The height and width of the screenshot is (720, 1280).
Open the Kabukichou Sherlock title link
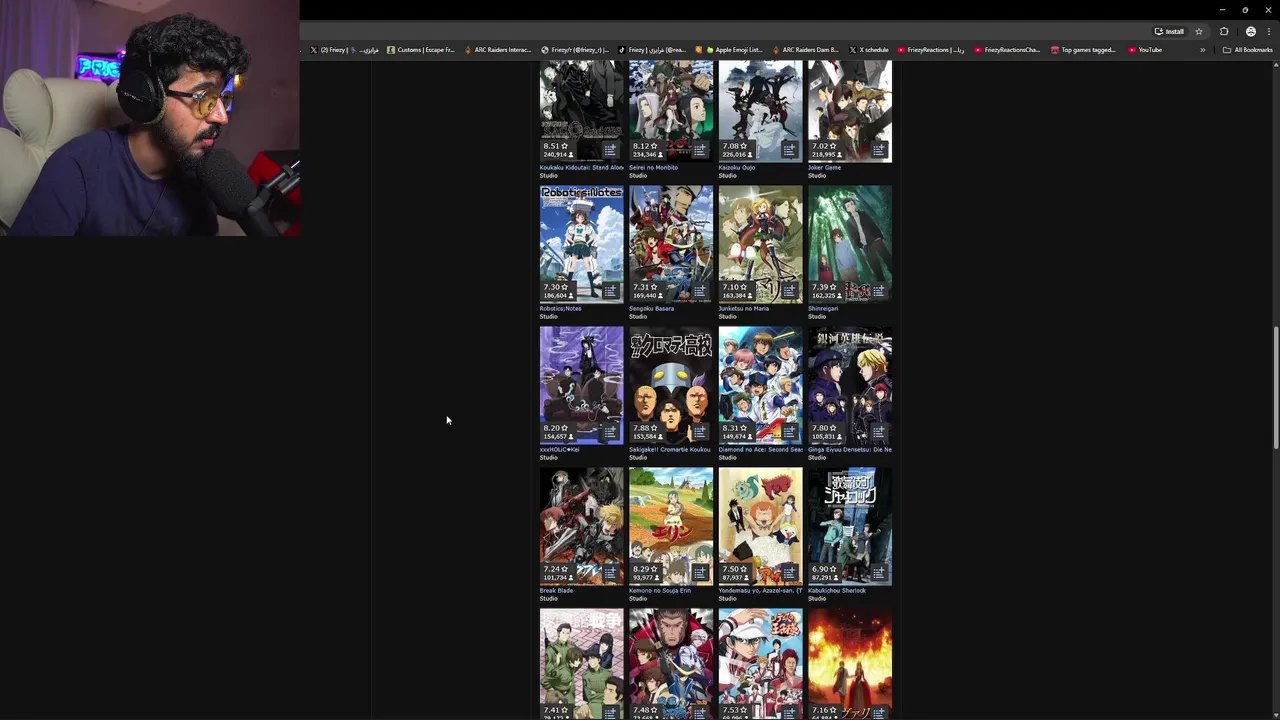837,590
